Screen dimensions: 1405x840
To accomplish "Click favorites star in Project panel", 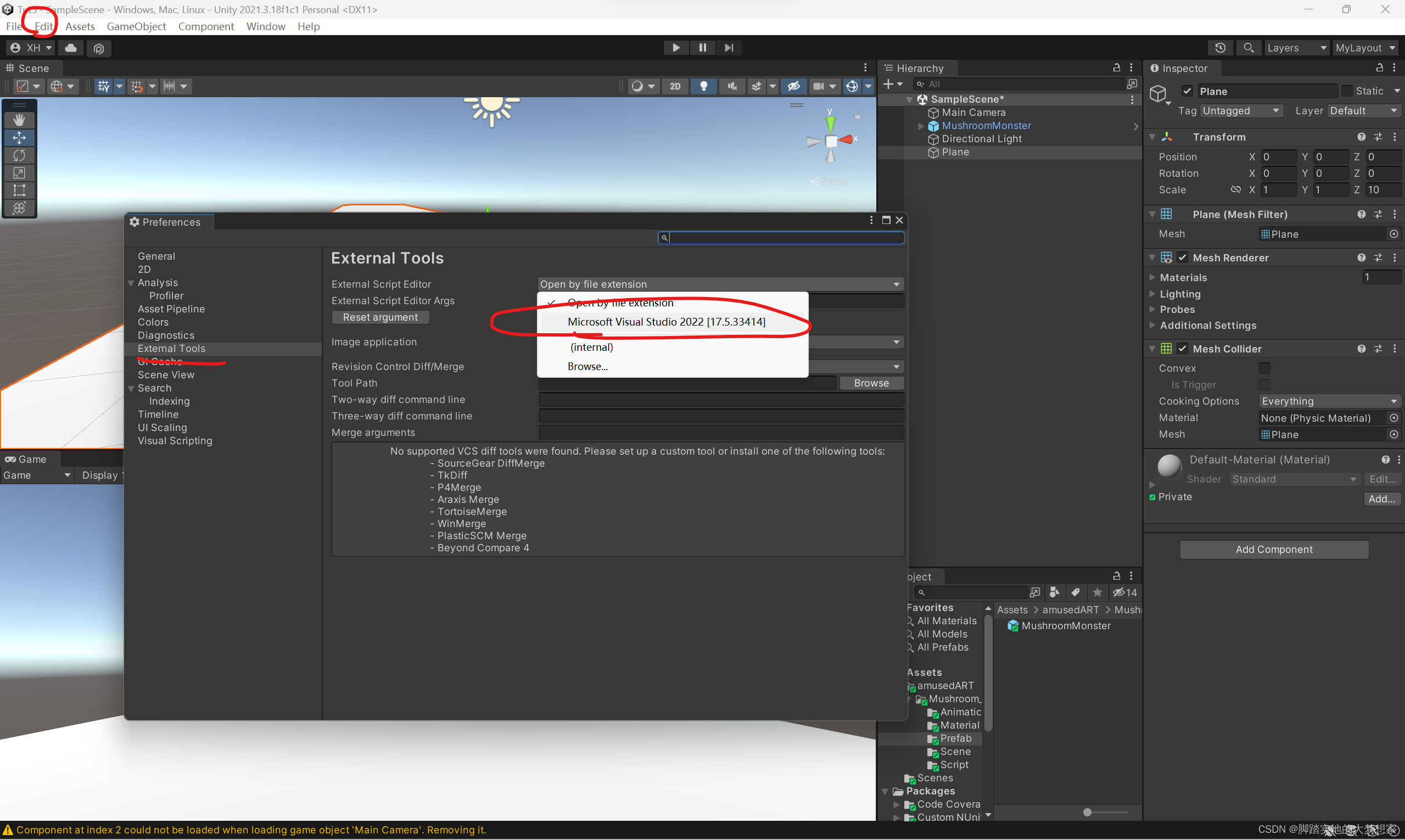I will click(1097, 592).
